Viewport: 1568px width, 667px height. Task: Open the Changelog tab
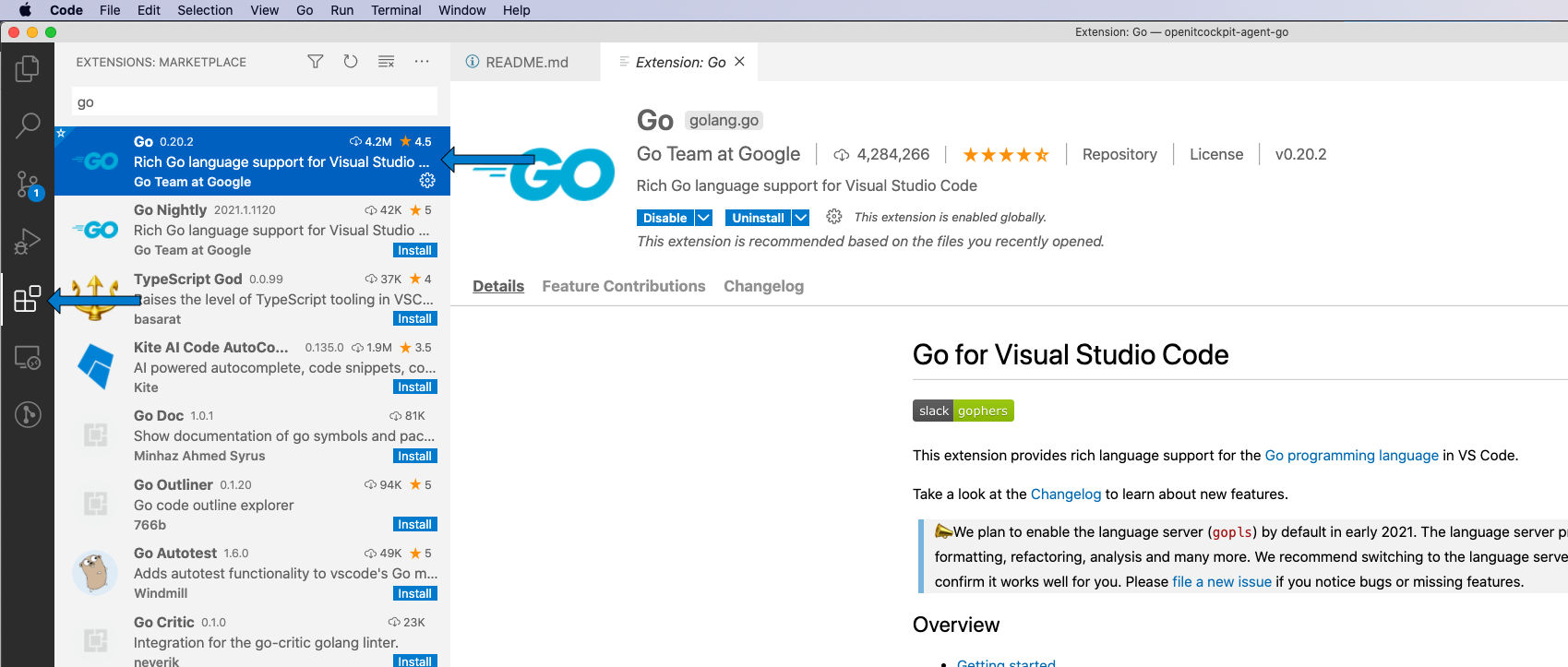763,286
